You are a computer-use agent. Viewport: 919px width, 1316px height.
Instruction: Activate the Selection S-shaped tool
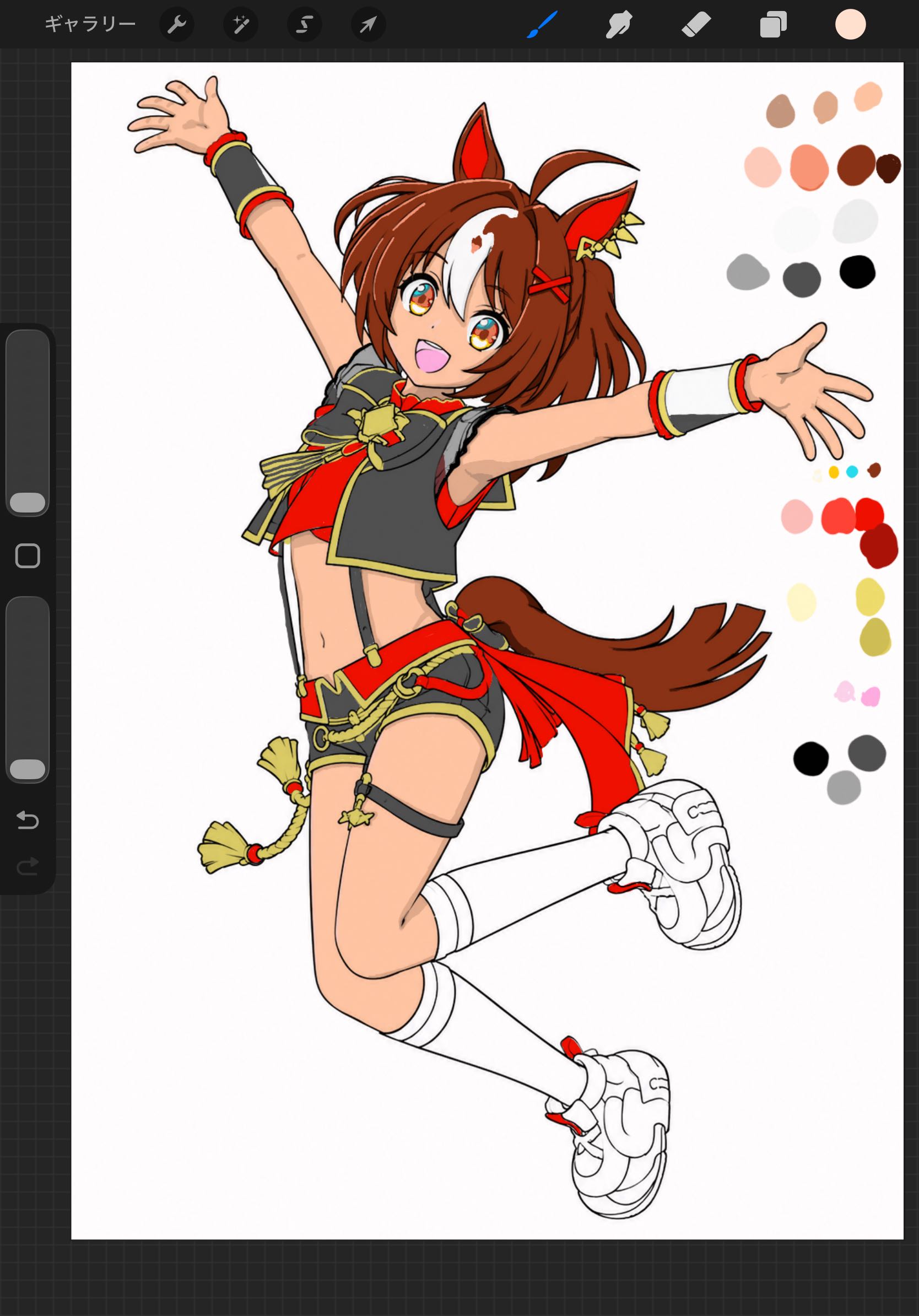(305, 24)
